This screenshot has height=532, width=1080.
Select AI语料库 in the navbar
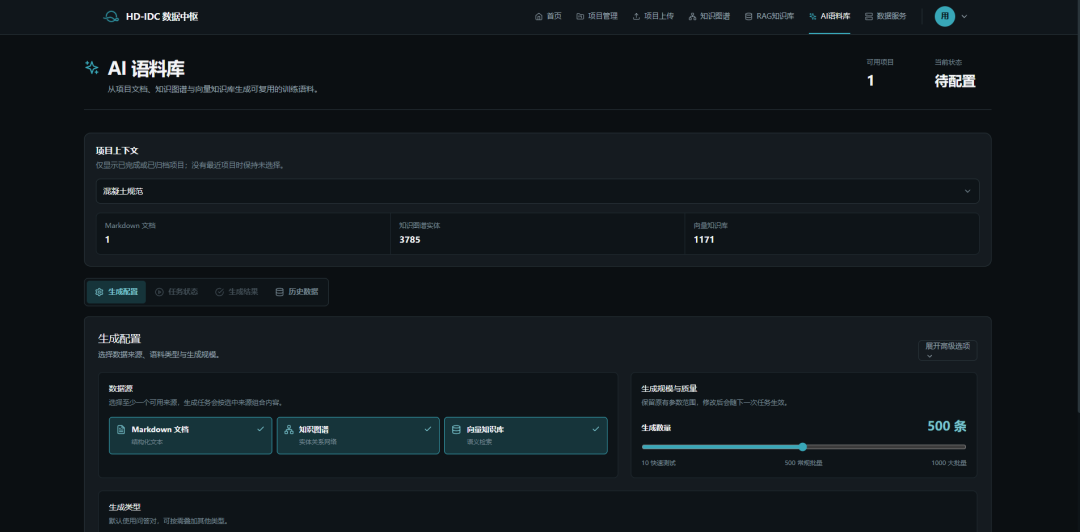pos(829,17)
